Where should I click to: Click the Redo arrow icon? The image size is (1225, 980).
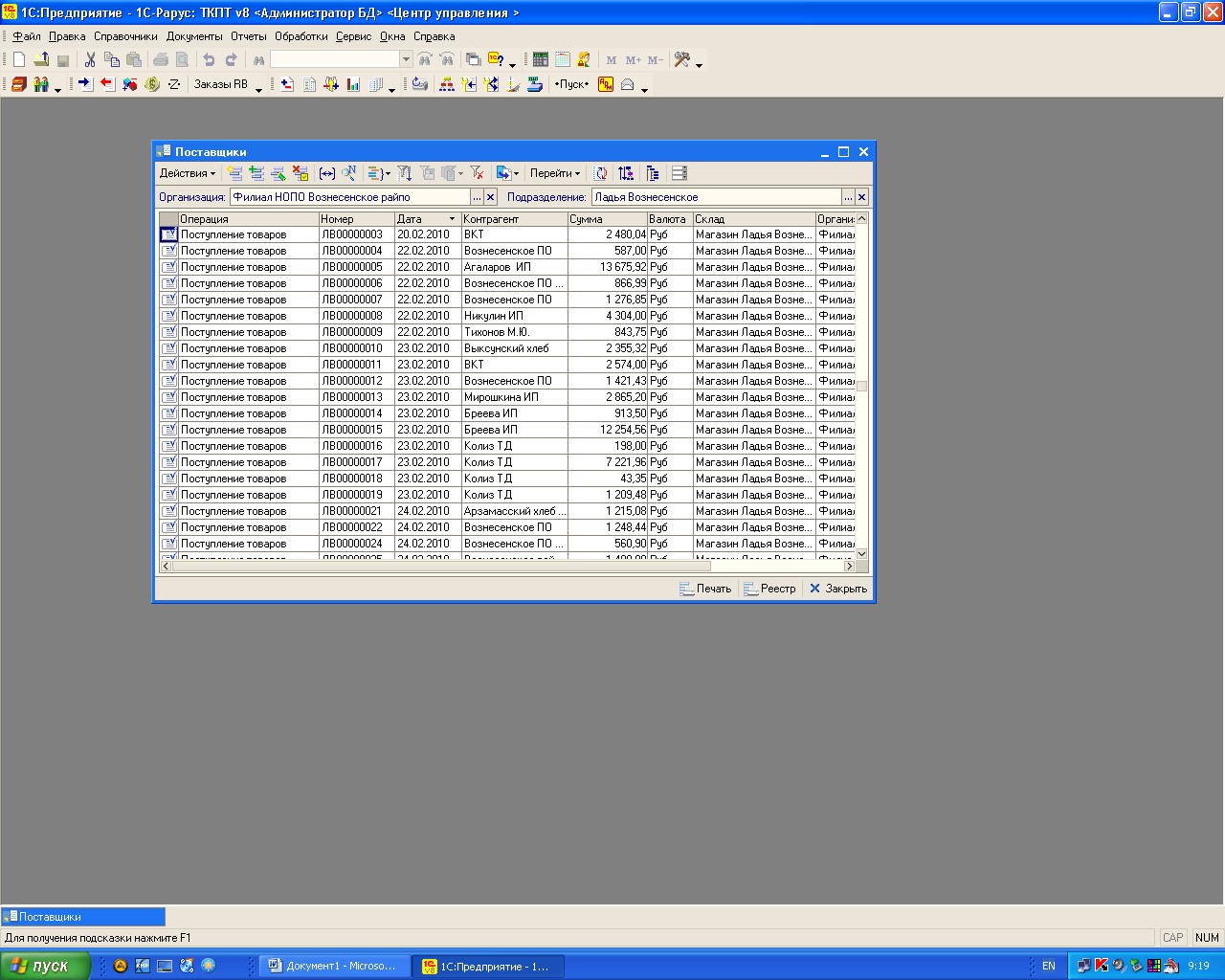coord(231,59)
